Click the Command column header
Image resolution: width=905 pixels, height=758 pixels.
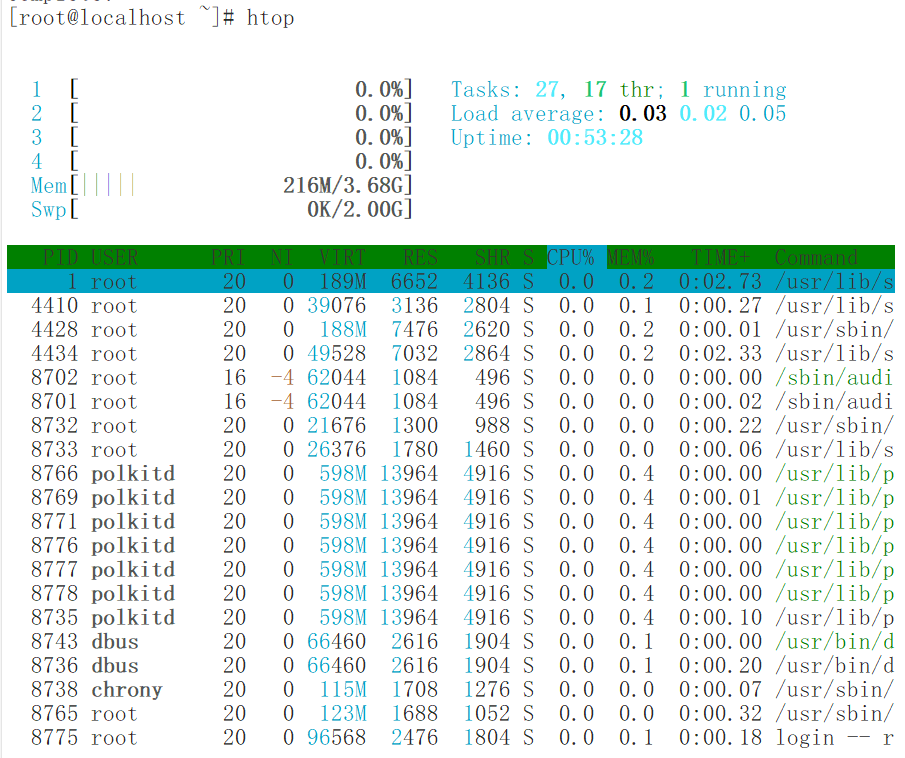[816, 257]
